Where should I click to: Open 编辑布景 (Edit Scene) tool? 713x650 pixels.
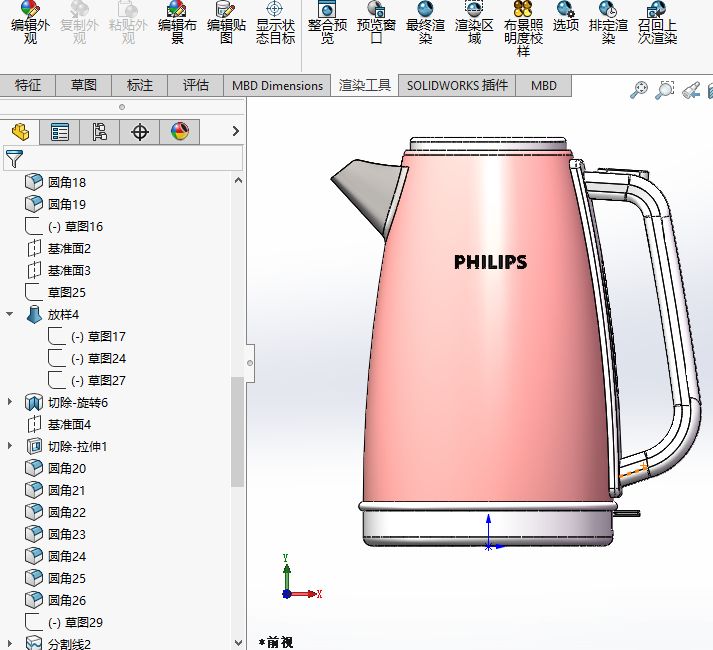pos(177,23)
